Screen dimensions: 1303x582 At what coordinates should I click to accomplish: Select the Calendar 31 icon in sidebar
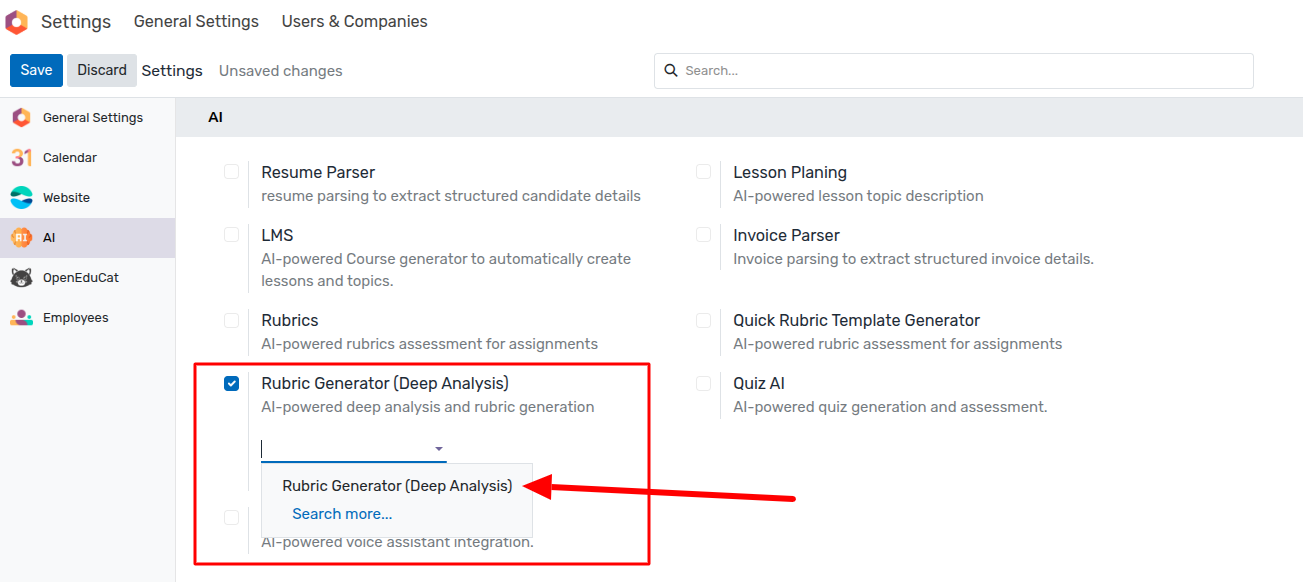[x=21, y=158]
